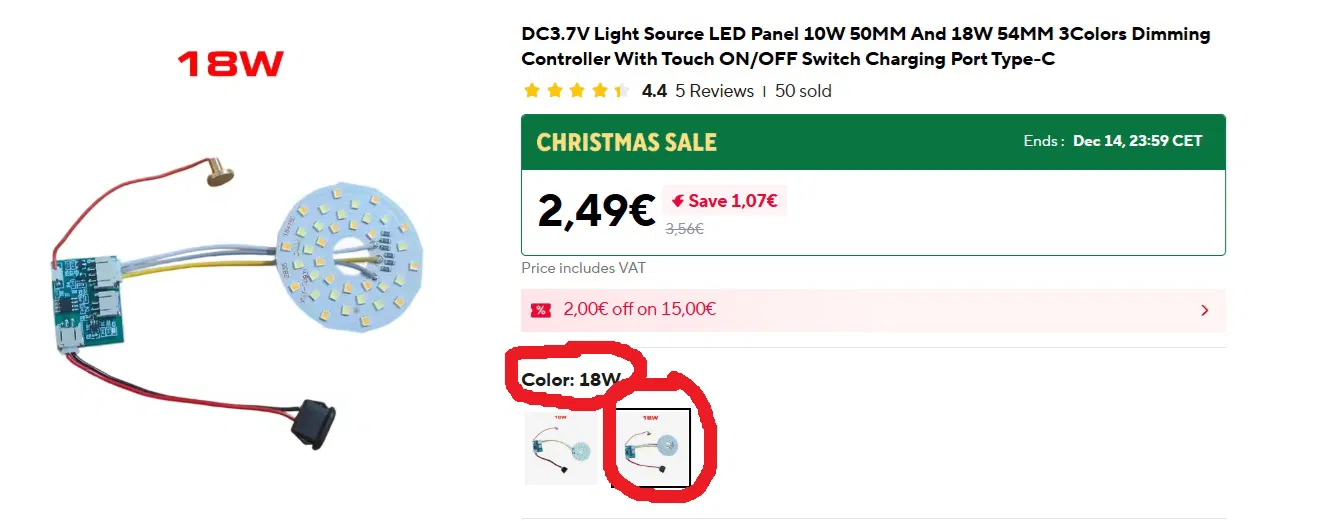Image resolution: width=1332 pixels, height=521 pixels.
Task: Open the 5 Reviews link
Action: (714, 91)
